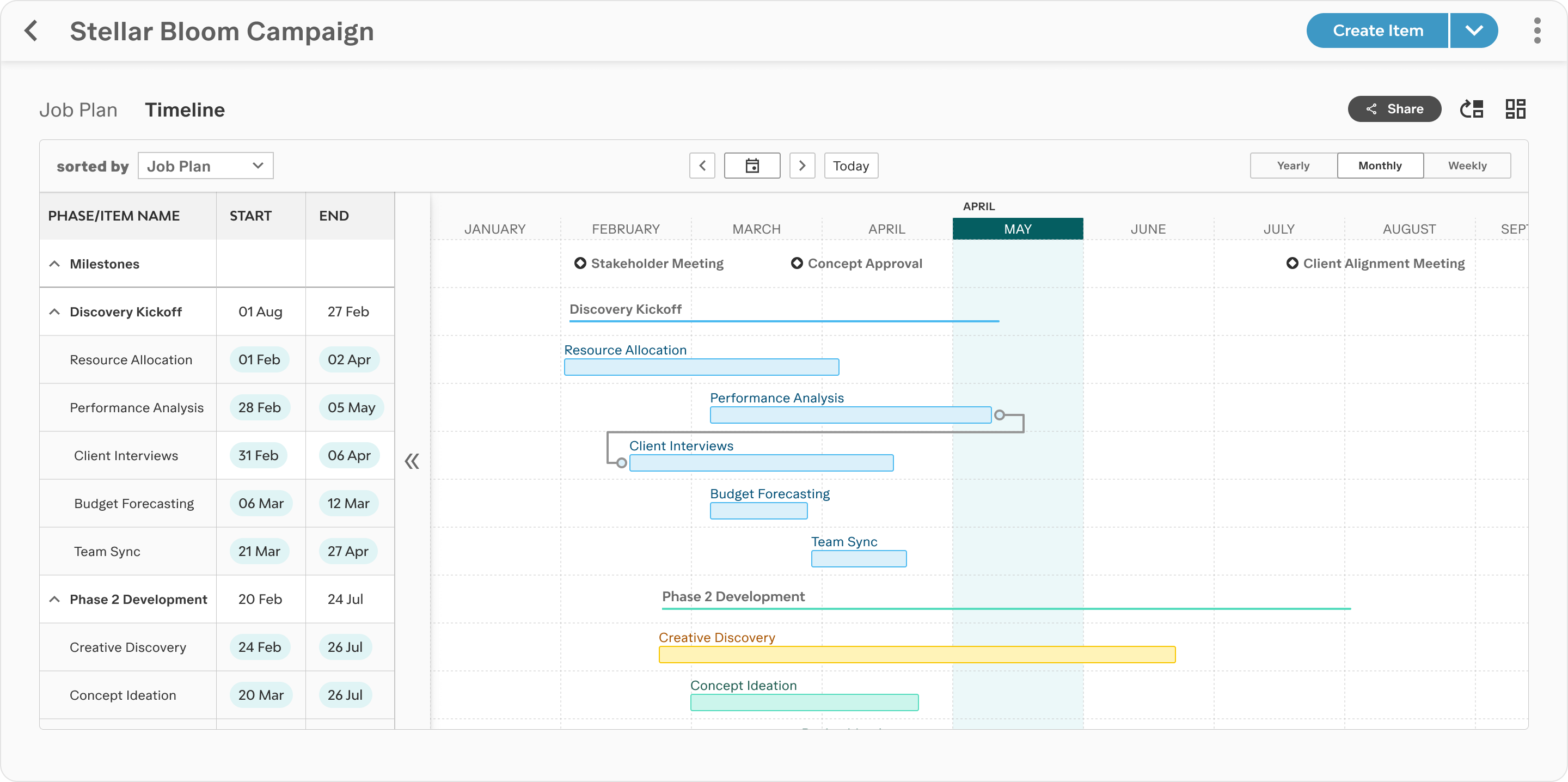Switch to the Job Plan tab
Screen dimensions: 1568x782
click(78, 109)
